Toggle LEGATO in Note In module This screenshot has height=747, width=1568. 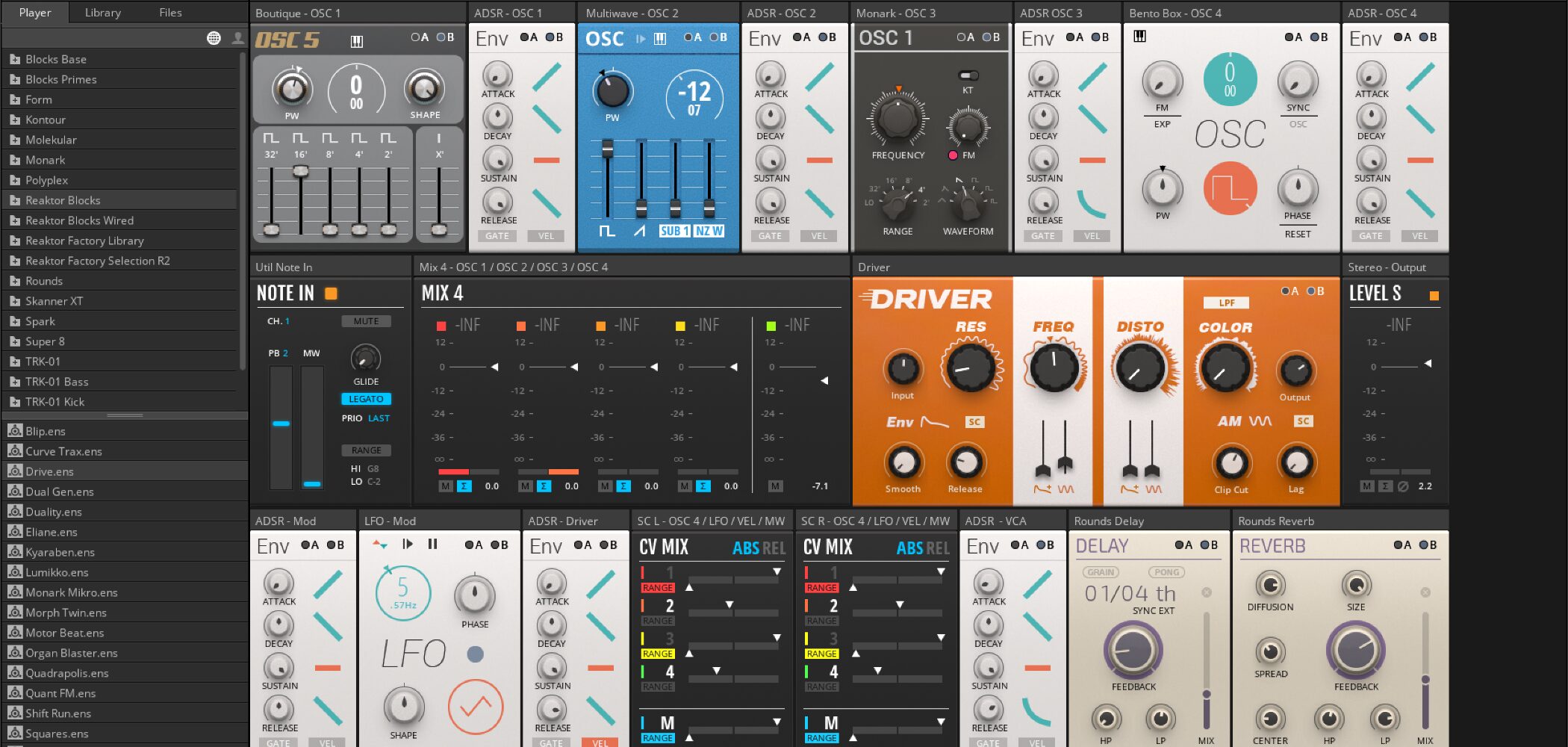pos(366,399)
